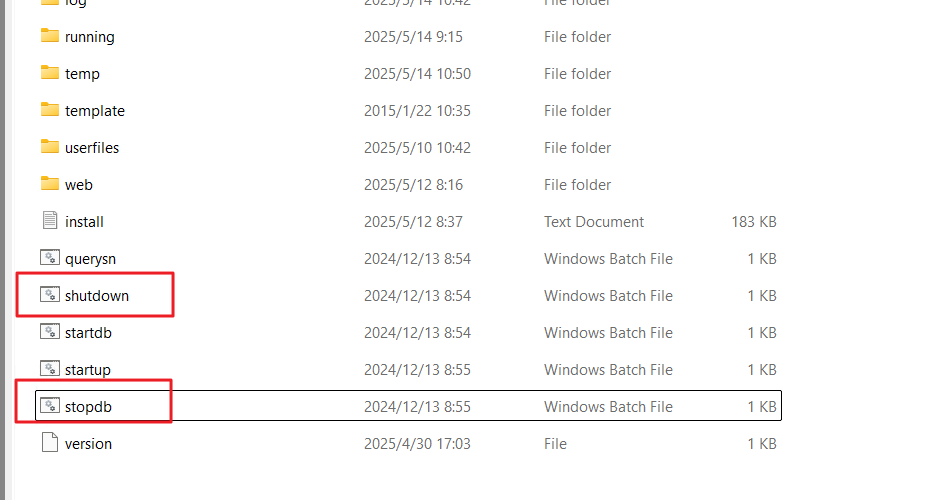Viewport: 935px width, 500px height.
Task: Select the running folder icon
Action: coord(49,36)
